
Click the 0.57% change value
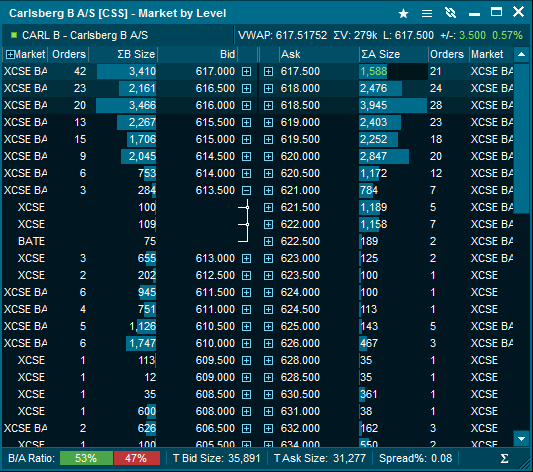(507, 35)
